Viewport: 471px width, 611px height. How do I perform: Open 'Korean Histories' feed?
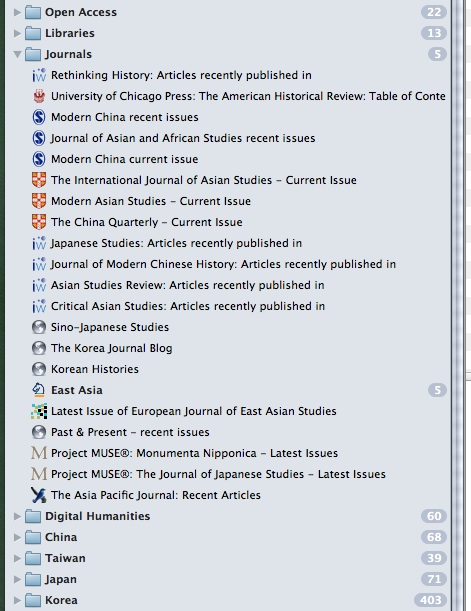[95, 369]
